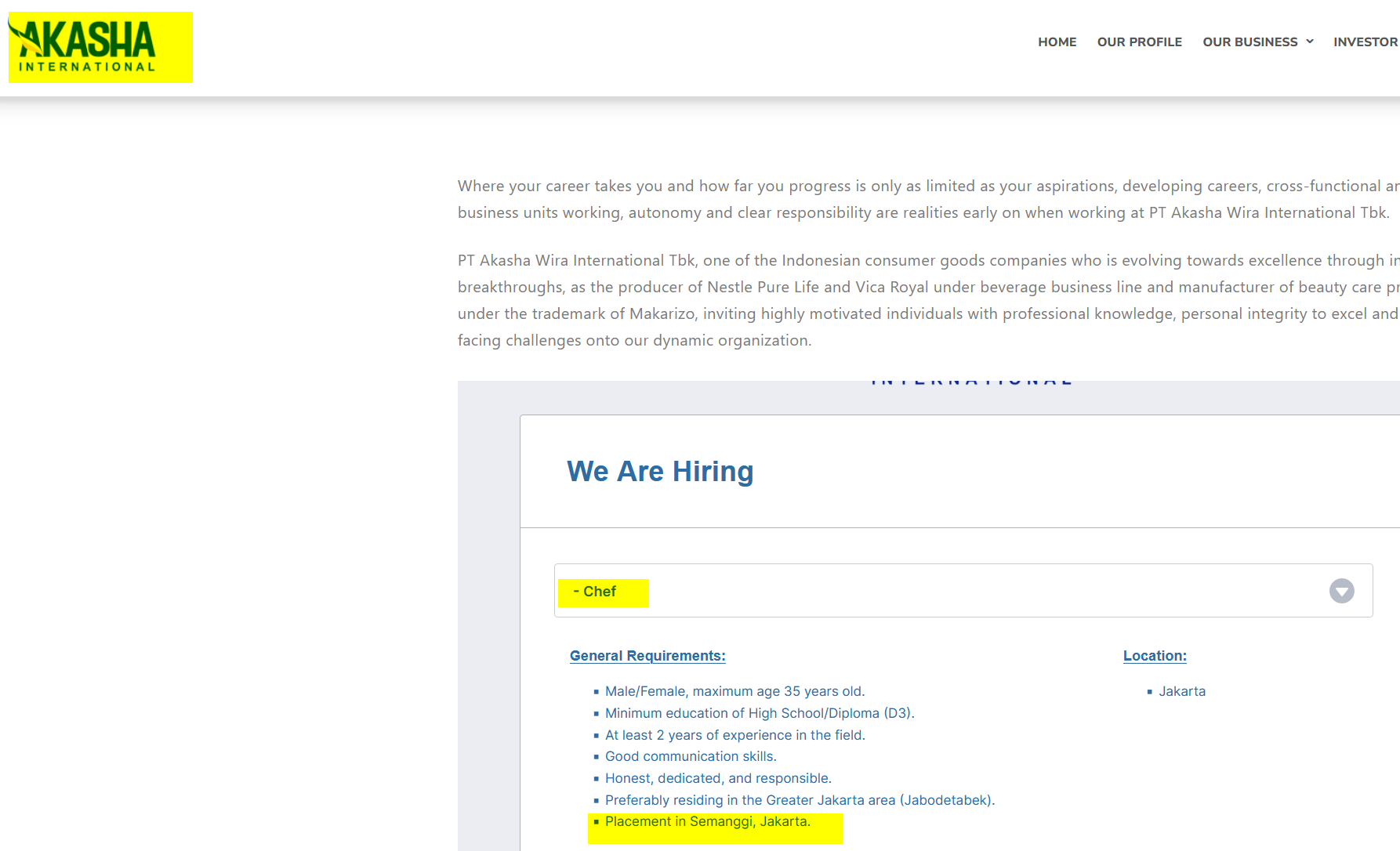The image size is (1400, 851).
Task: Click the 'Location:' heading
Action: click(x=1155, y=656)
